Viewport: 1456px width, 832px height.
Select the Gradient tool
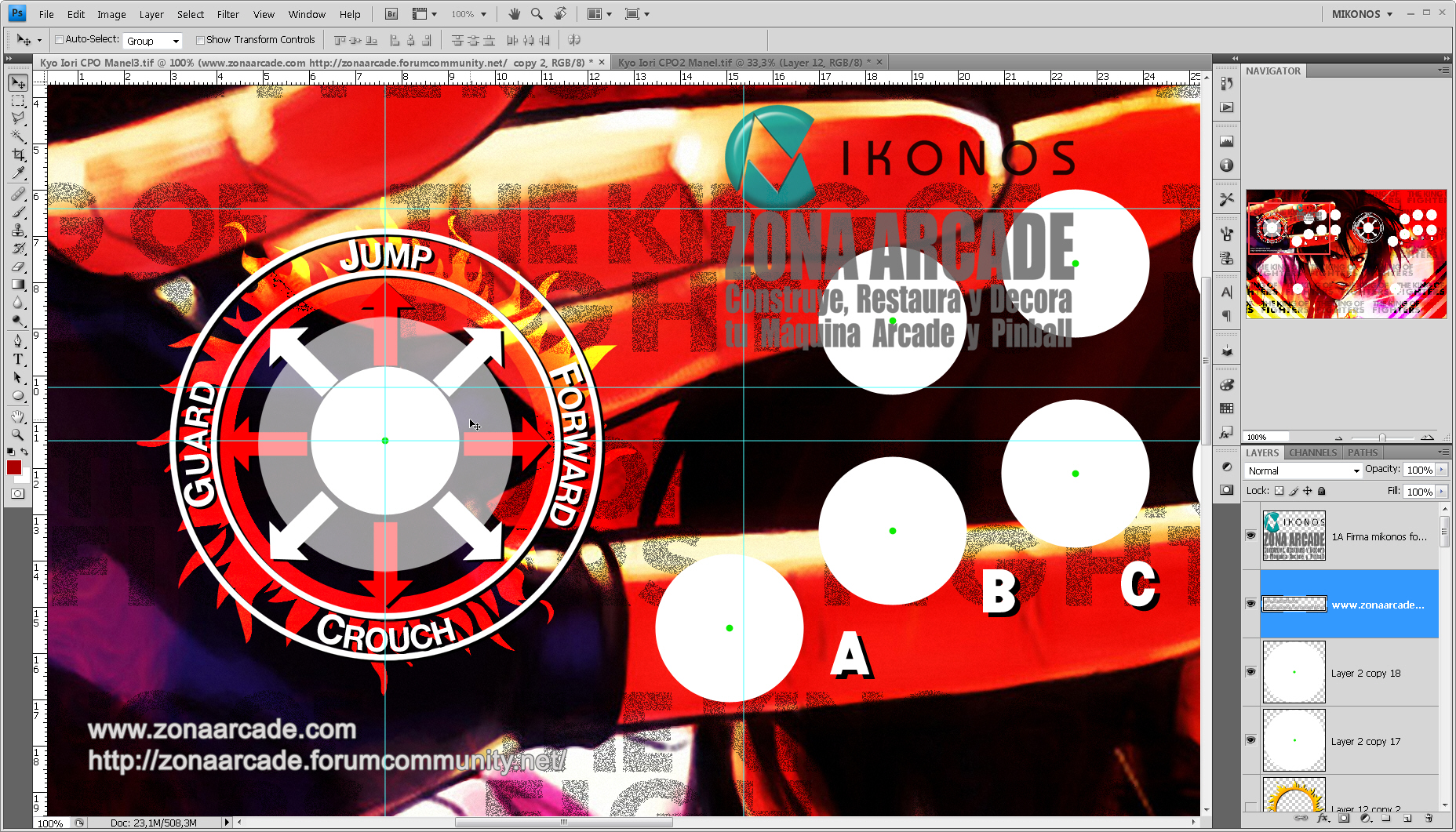[x=18, y=284]
